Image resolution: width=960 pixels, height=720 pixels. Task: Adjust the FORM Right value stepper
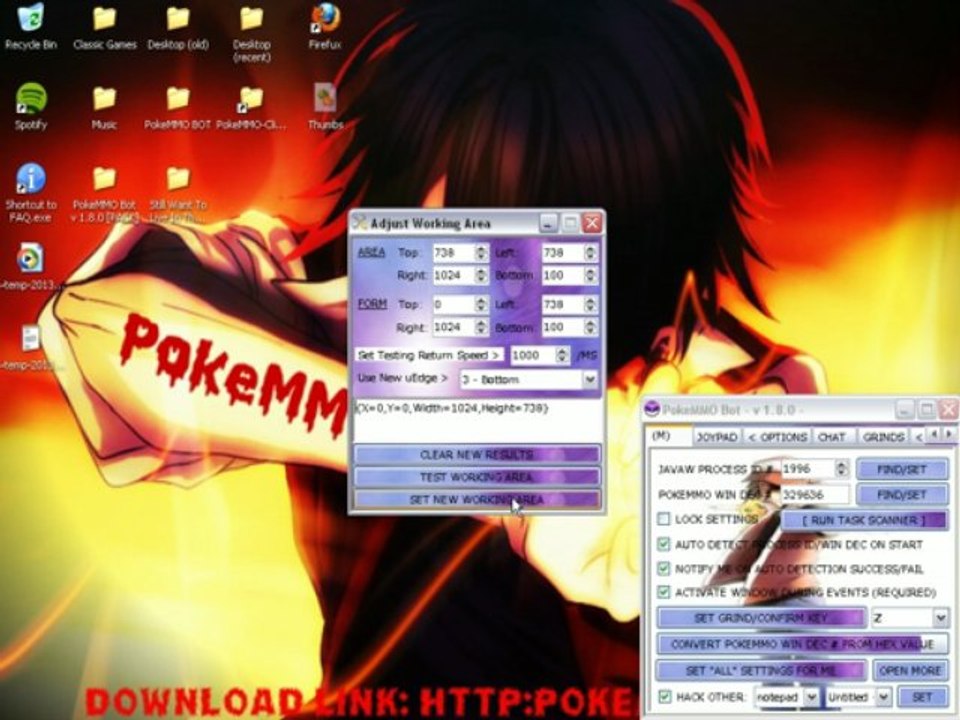pyautogui.click(x=481, y=327)
